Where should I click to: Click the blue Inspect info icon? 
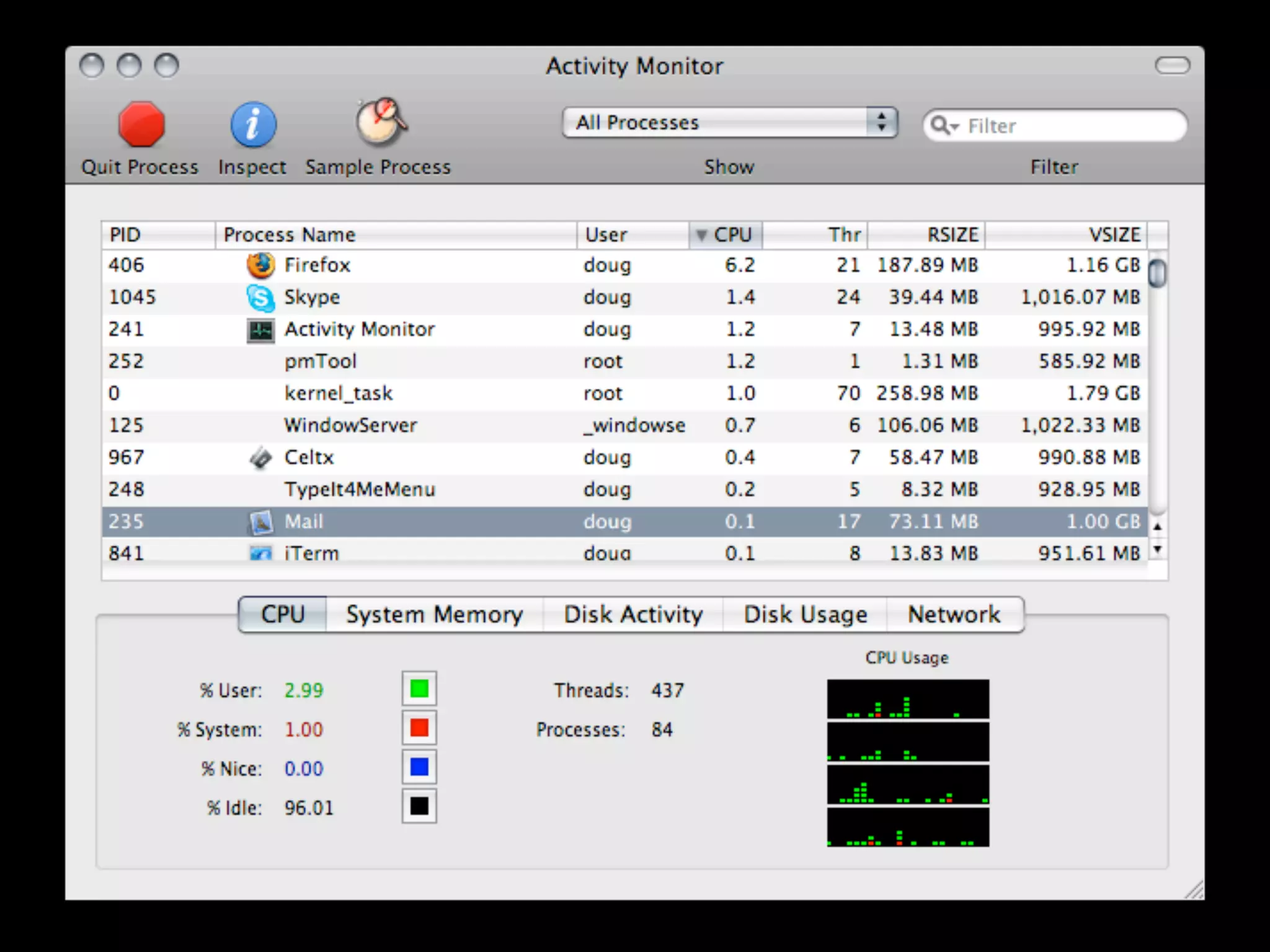(253, 125)
